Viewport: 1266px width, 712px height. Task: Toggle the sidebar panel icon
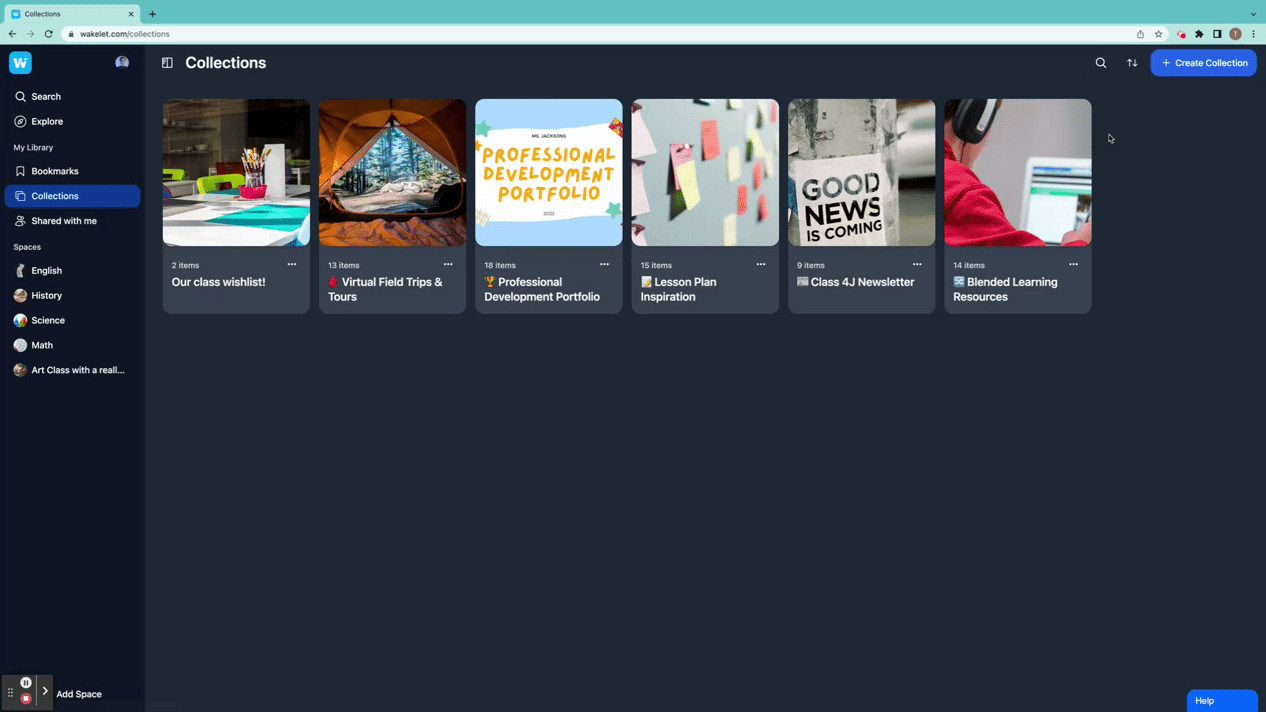tap(167, 63)
